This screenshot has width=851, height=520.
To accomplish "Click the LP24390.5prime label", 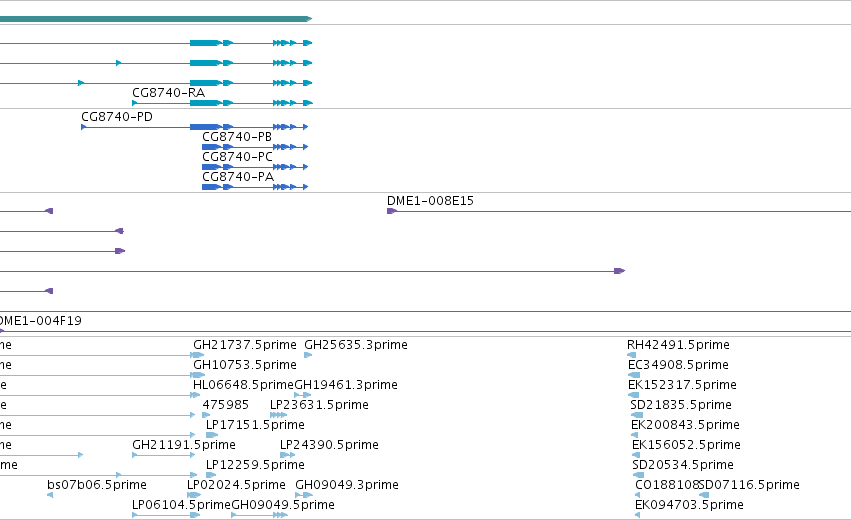I will [x=329, y=445].
